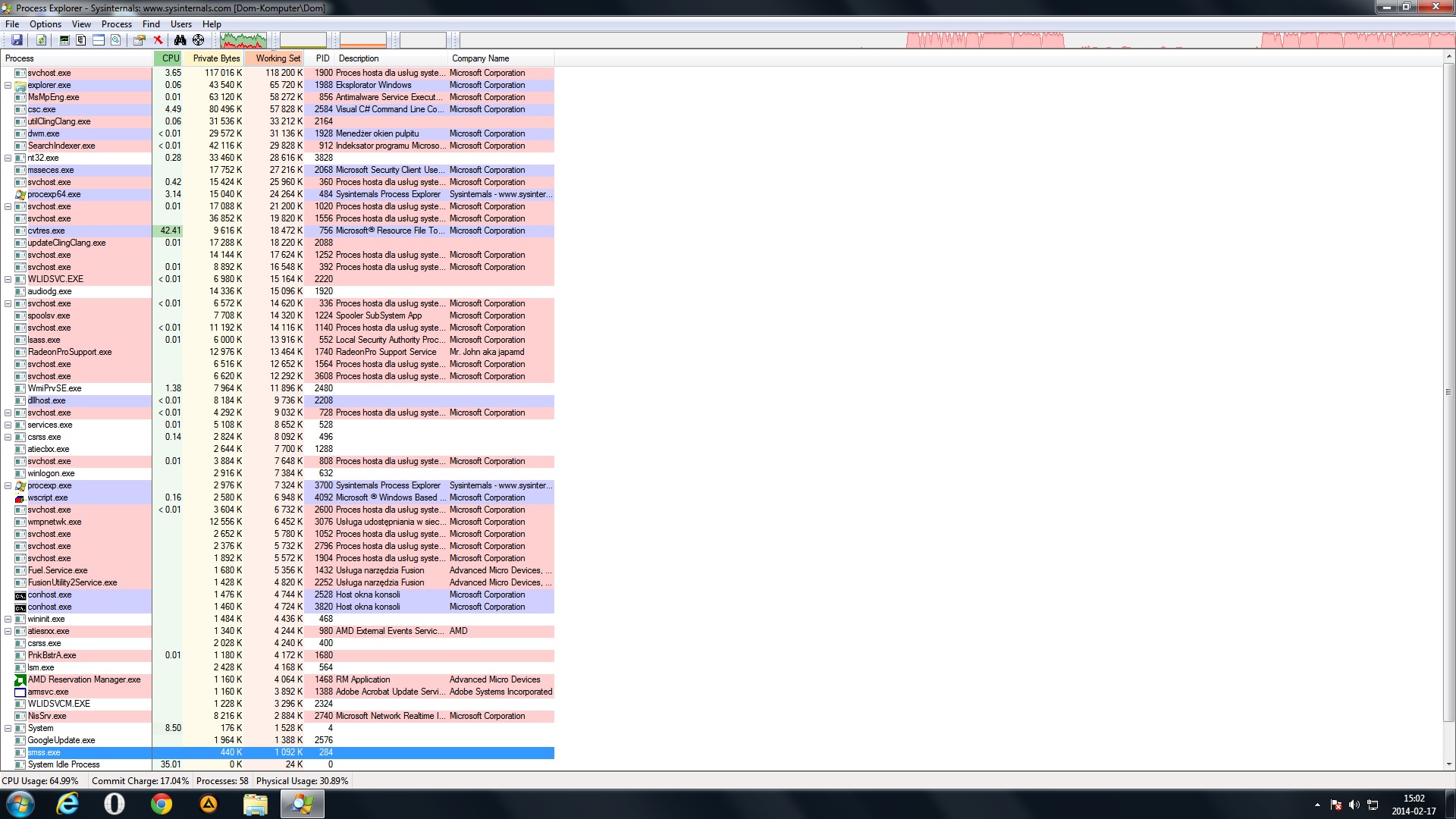The width and height of the screenshot is (1456, 819).
Task: Open the Properties toolbar icon
Action: 140,40
